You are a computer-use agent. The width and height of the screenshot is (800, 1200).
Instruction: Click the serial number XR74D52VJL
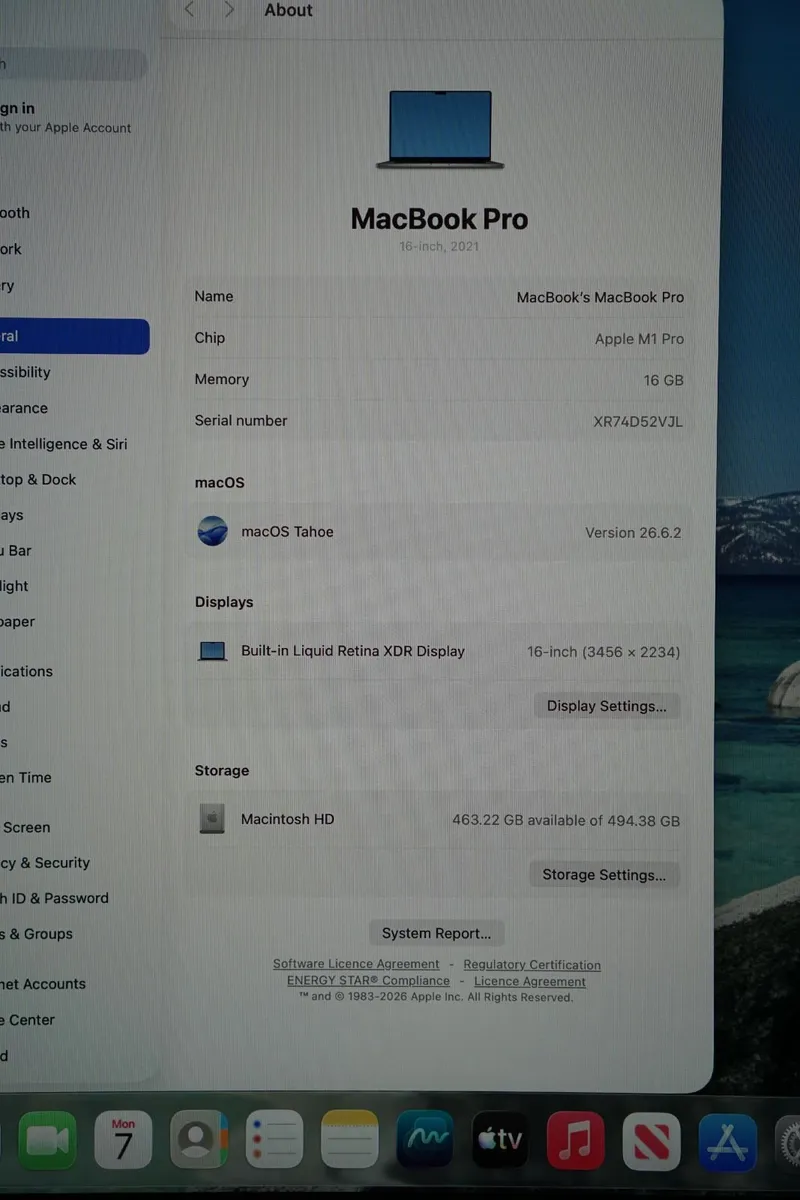638,421
